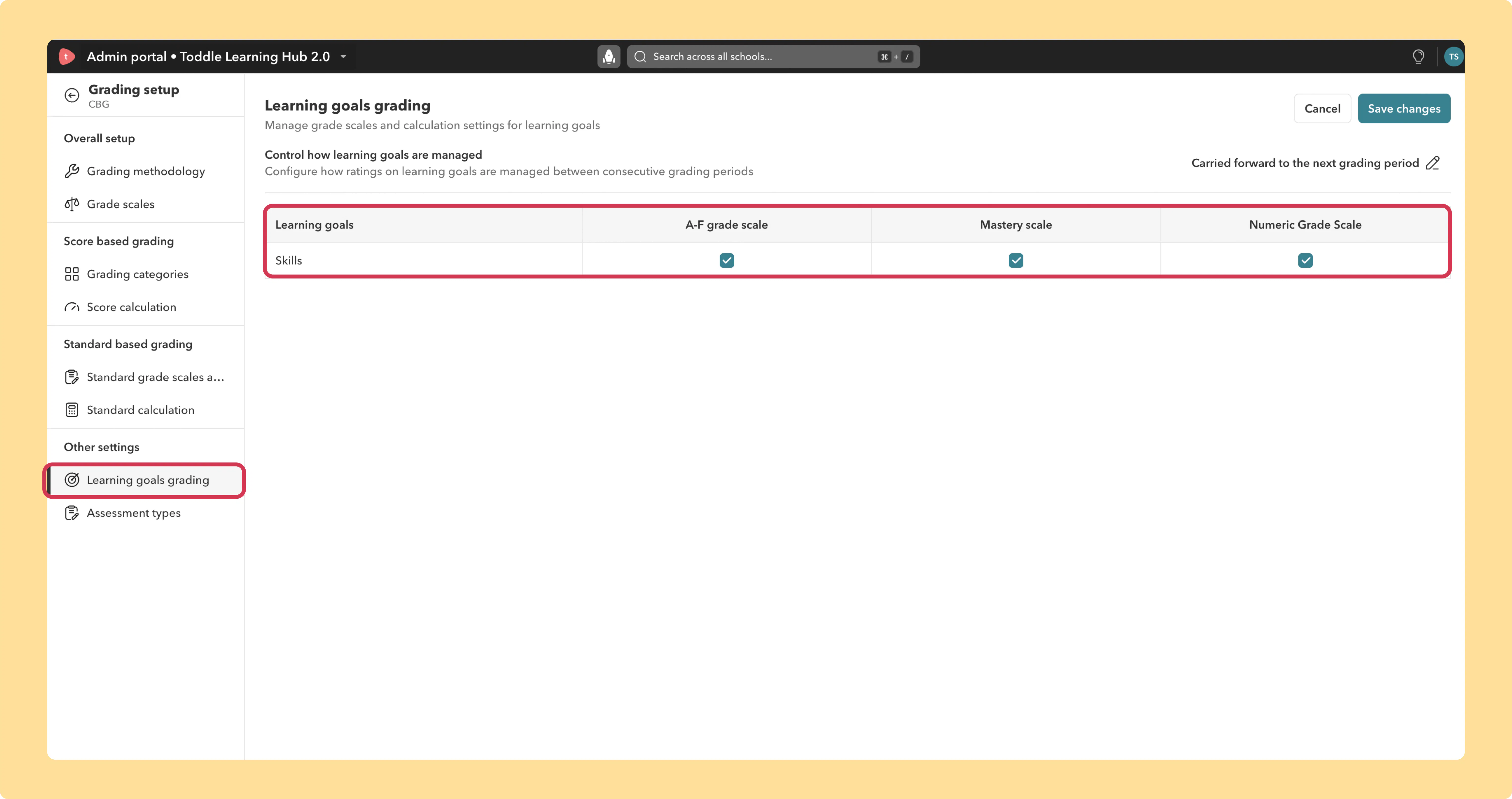
Task: Open Standard calculation settings
Action: (146, 410)
